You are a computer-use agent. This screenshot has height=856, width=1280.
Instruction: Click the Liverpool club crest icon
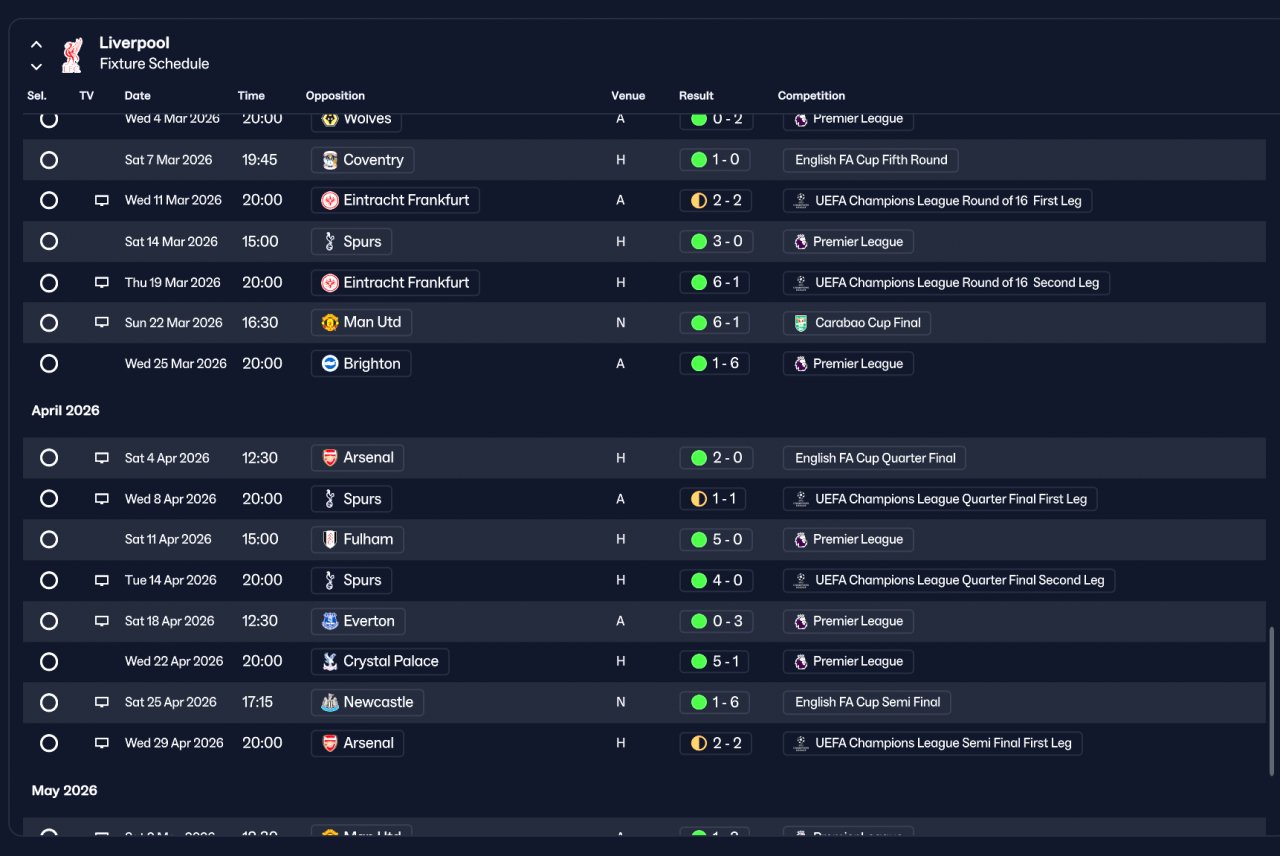click(72, 55)
